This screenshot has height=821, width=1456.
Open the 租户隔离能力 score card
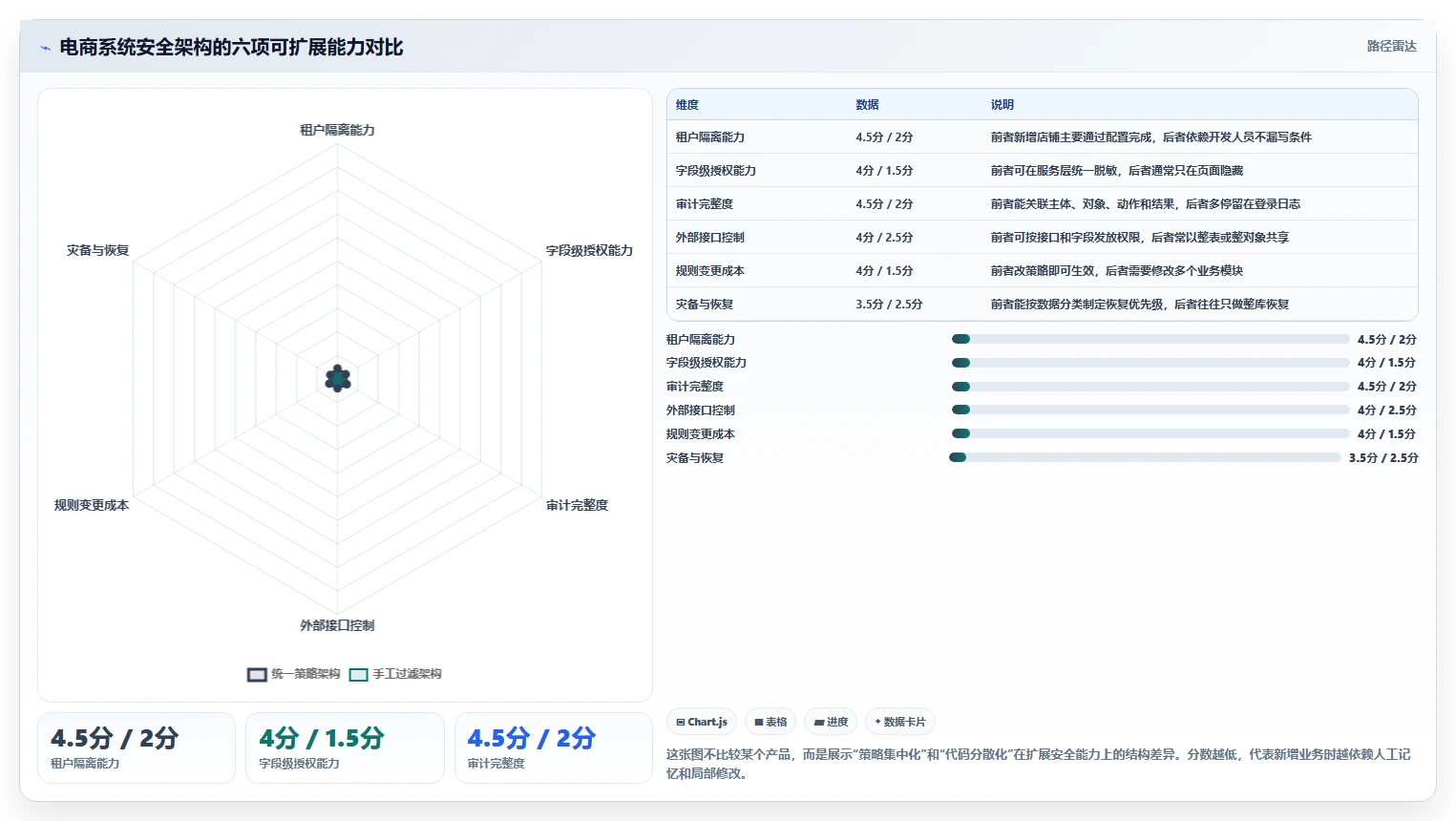(x=137, y=747)
